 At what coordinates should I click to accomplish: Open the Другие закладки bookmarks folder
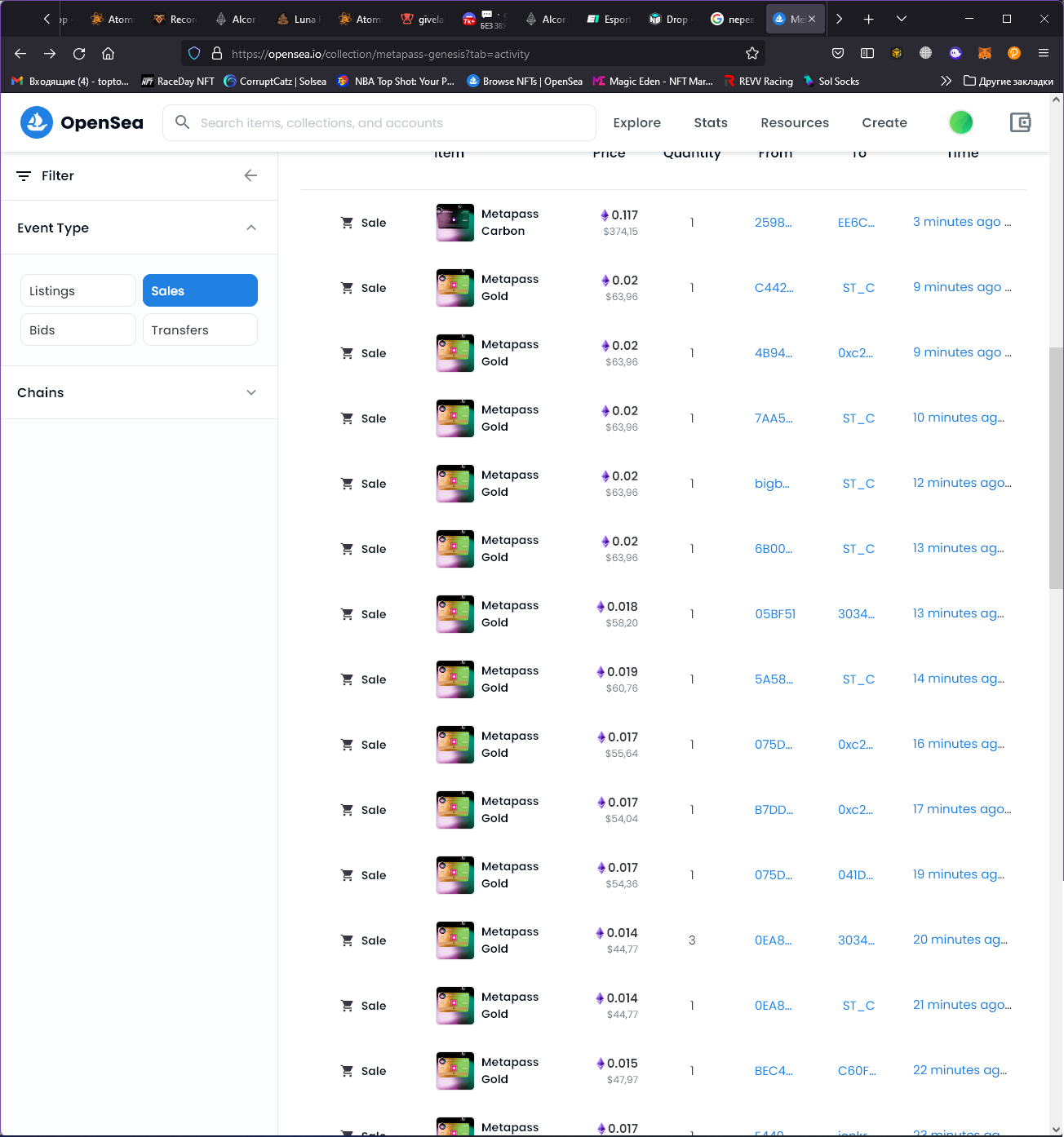click(x=1009, y=81)
